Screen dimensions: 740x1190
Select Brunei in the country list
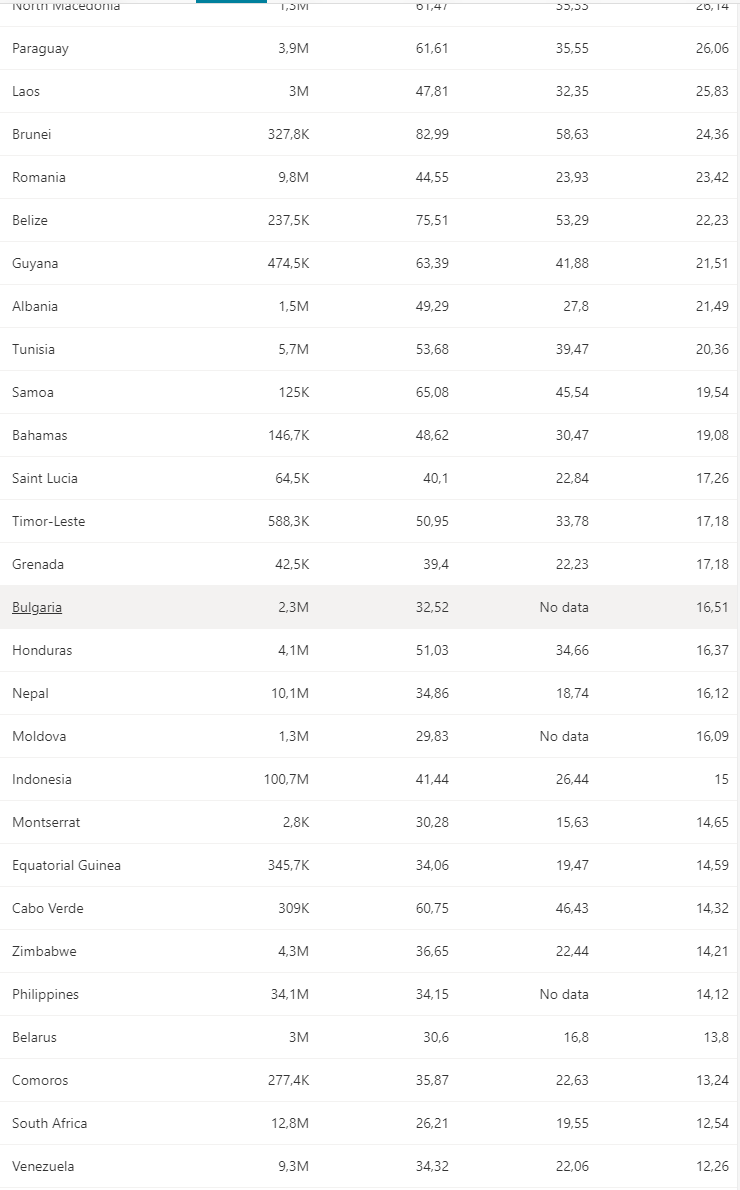[32, 134]
